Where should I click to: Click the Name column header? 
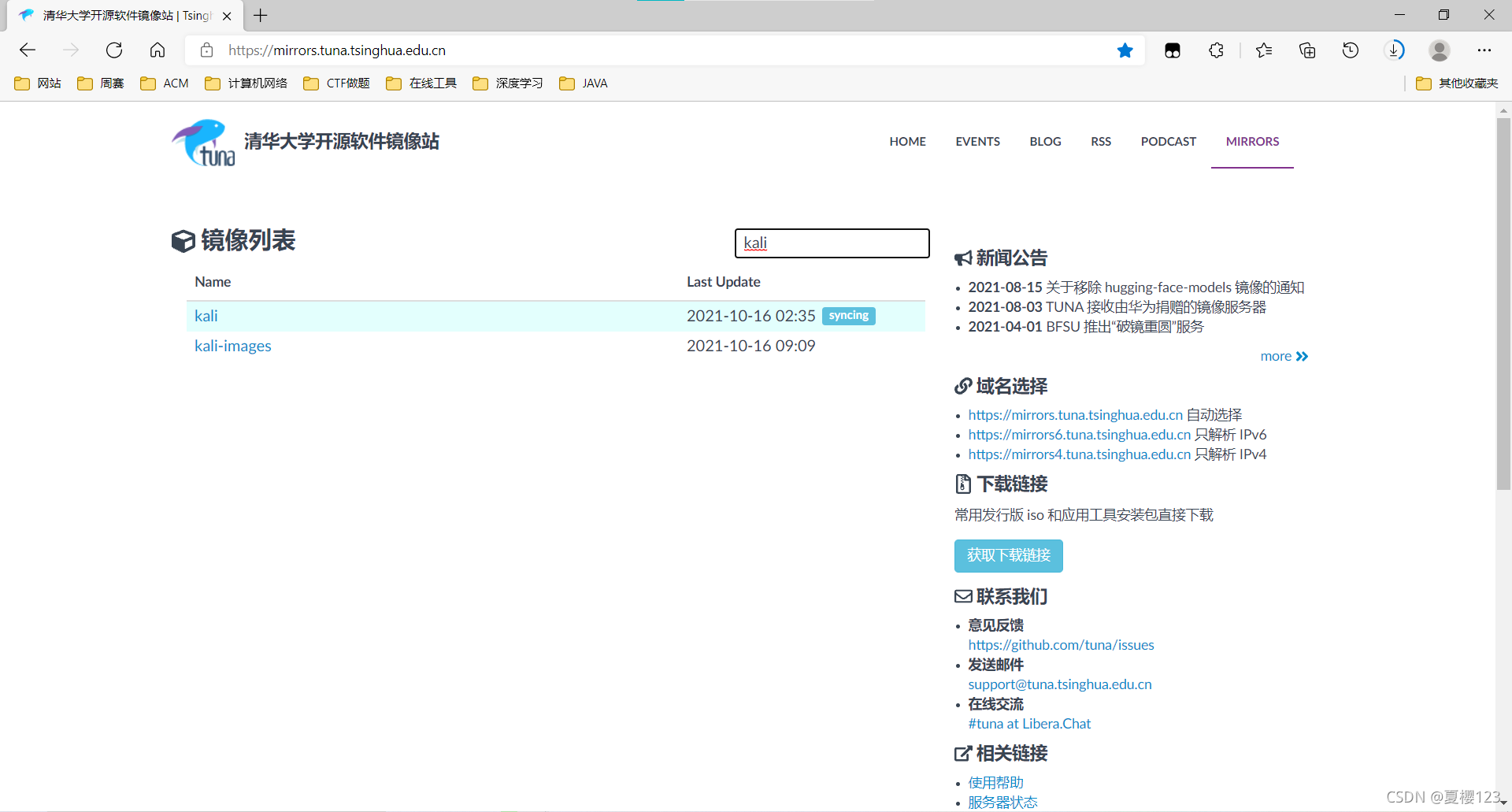click(x=213, y=282)
